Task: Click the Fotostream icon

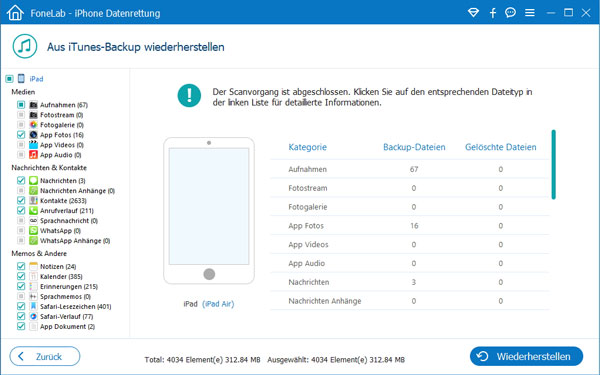Action: point(33,115)
